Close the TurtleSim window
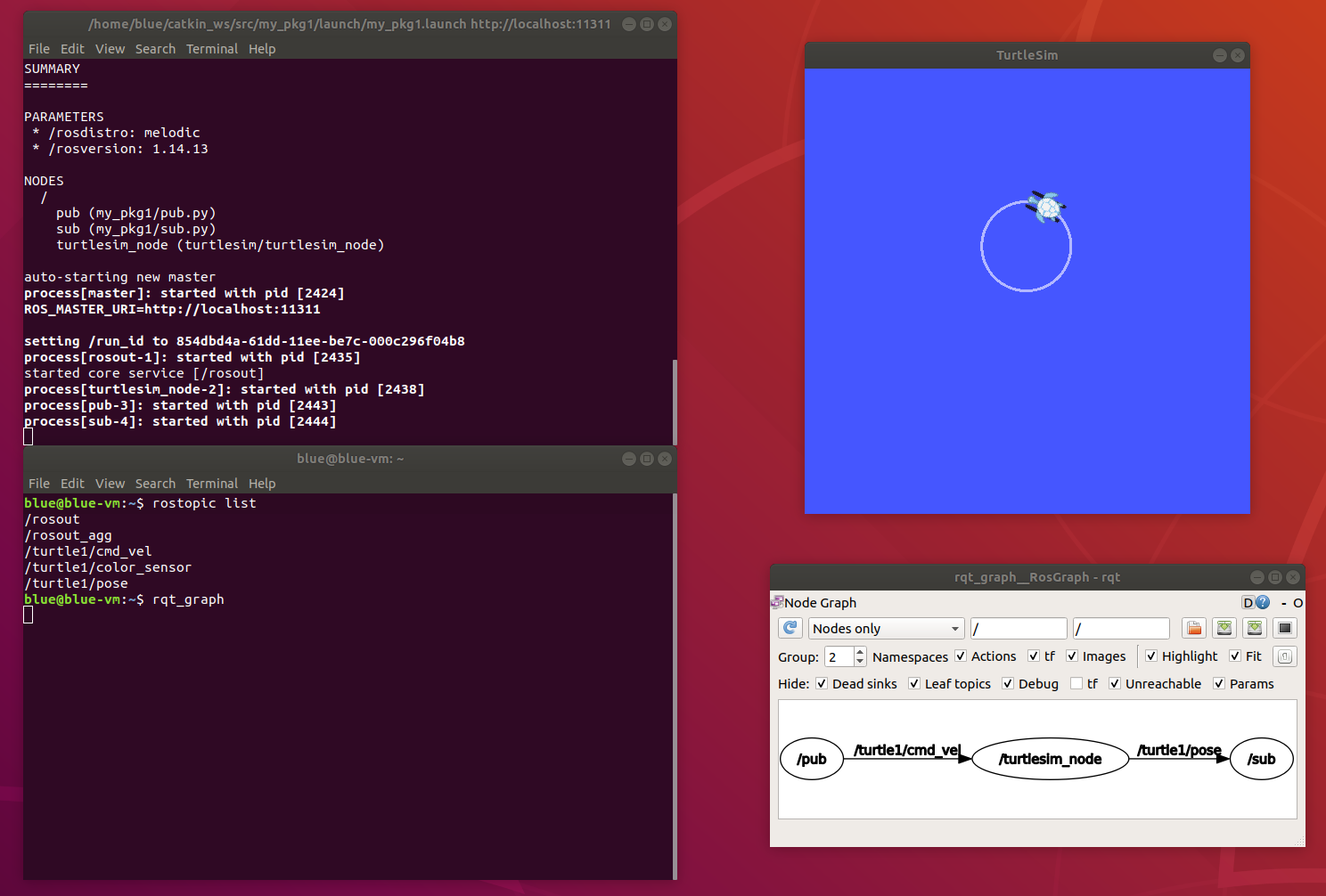 pyautogui.click(x=1238, y=55)
